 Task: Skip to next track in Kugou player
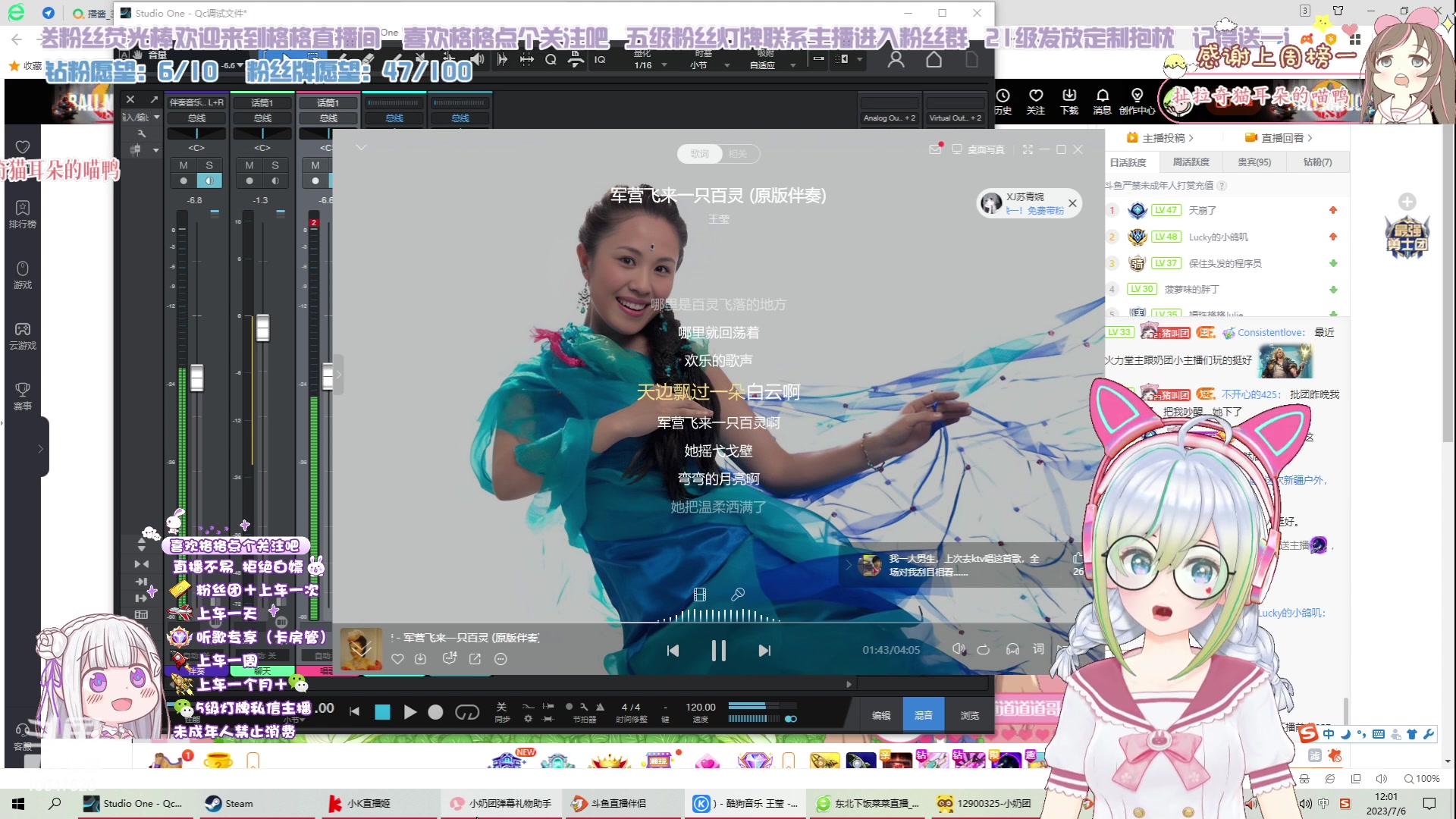coord(764,651)
